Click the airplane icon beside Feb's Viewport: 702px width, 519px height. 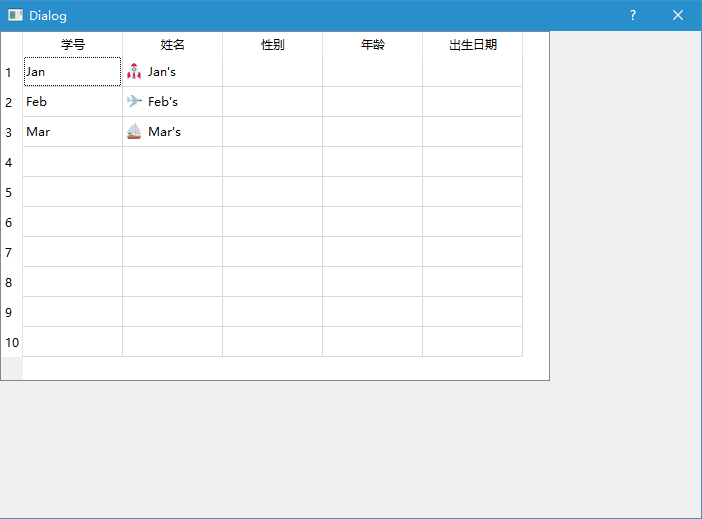click(x=134, y=101)
